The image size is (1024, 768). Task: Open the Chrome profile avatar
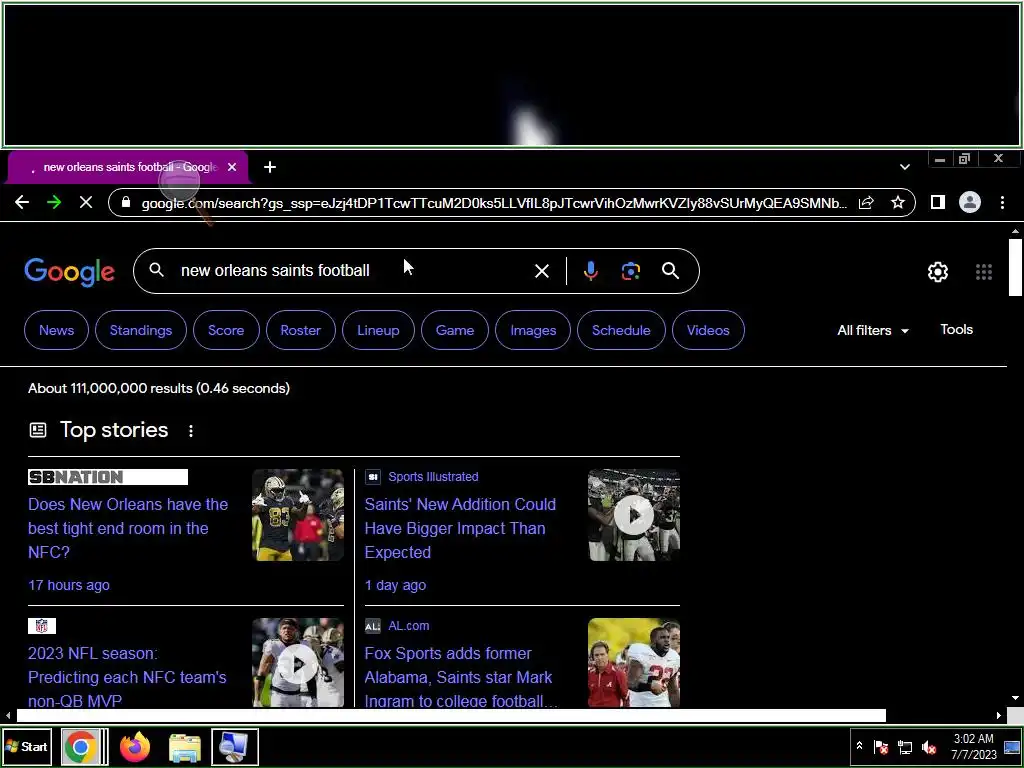coord(970,202)
